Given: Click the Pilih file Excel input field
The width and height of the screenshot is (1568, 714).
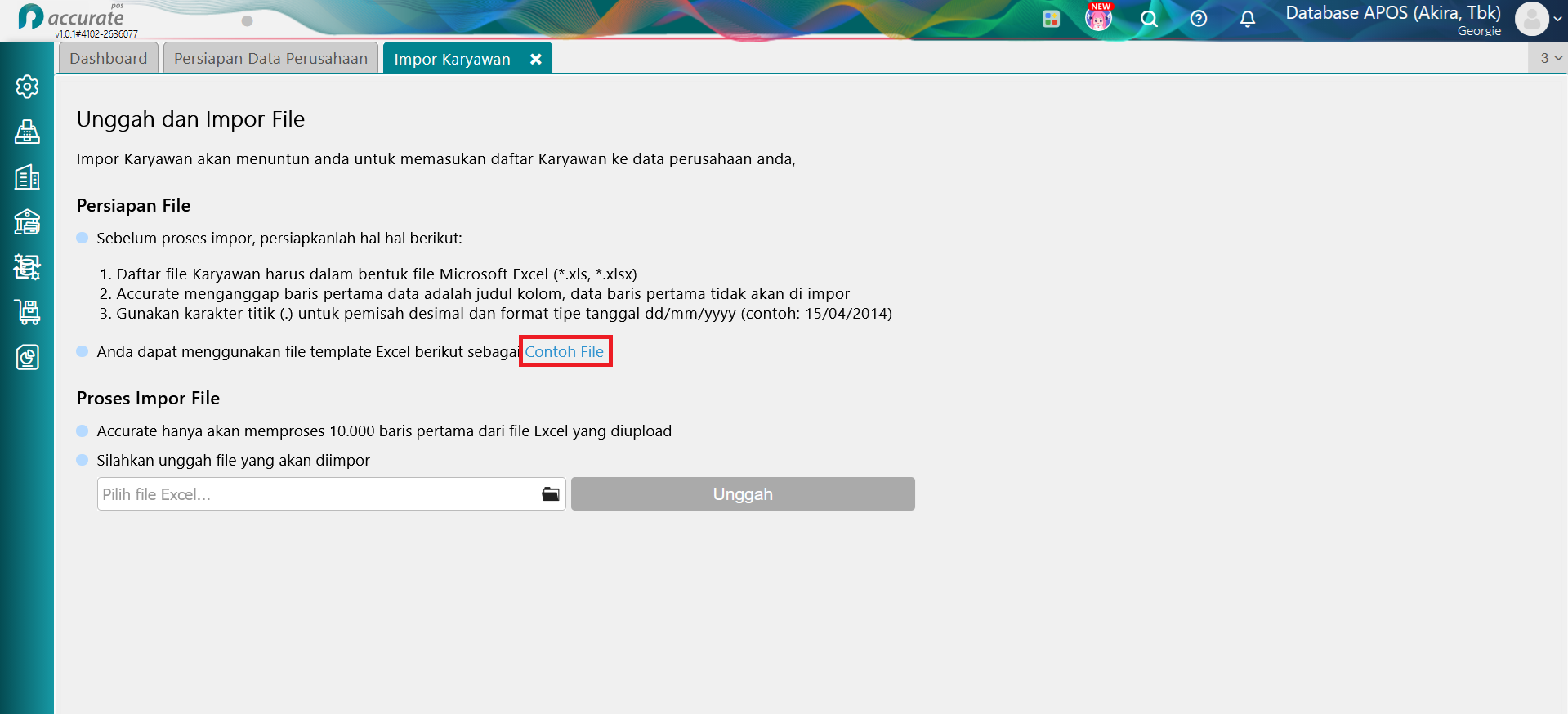Looking at the screenshot, I should tap(331, 494).
